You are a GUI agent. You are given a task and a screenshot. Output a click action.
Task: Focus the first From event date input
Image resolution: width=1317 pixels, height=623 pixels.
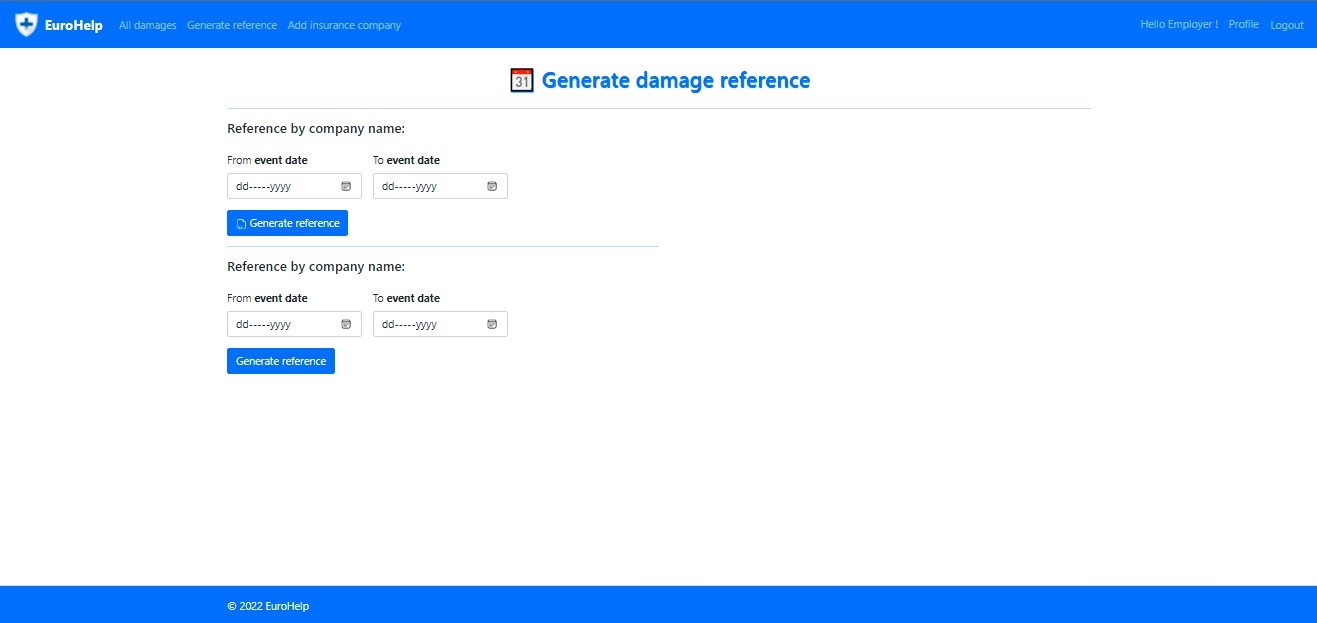click(294, 186)
